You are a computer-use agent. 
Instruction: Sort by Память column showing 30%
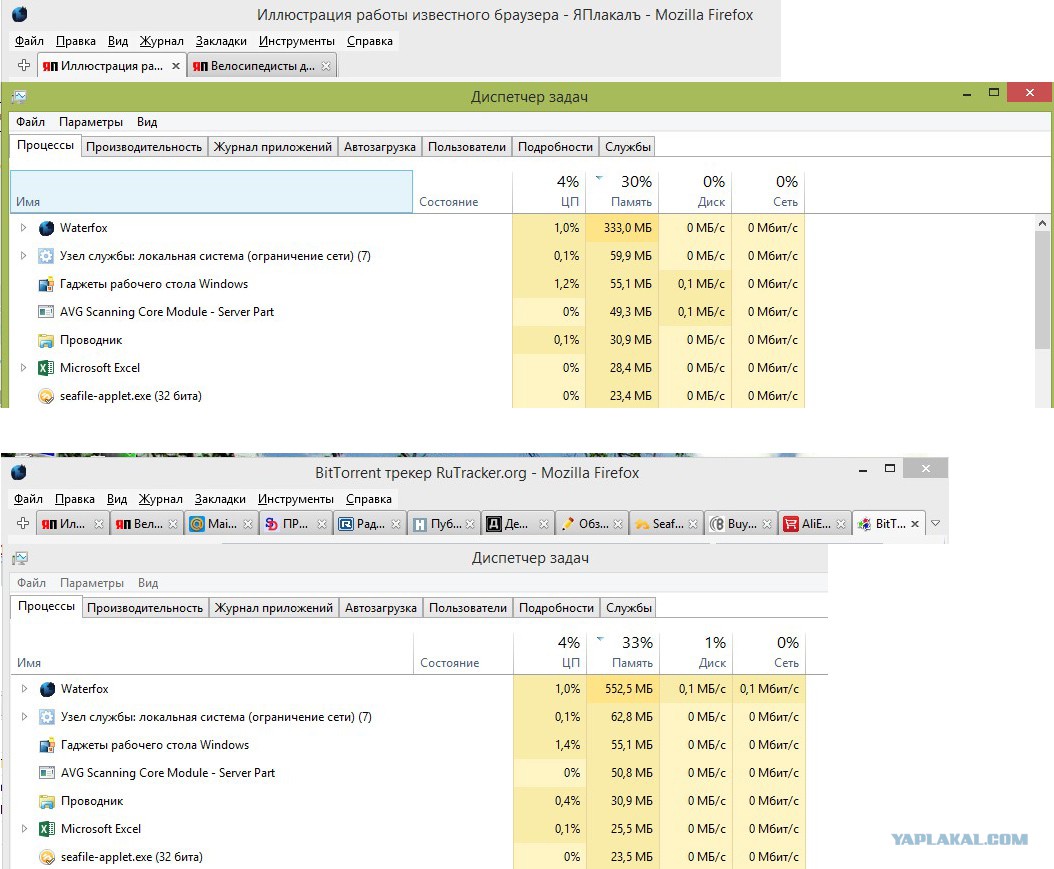click(x=622, y=192)
